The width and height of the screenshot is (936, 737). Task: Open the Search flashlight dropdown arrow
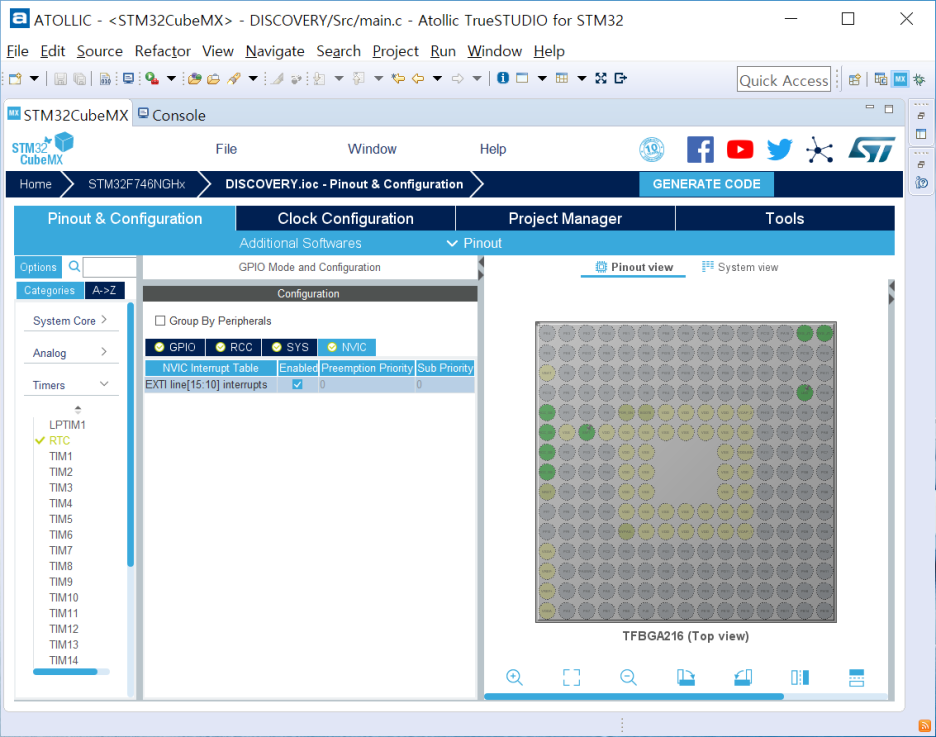coord(253,78)
